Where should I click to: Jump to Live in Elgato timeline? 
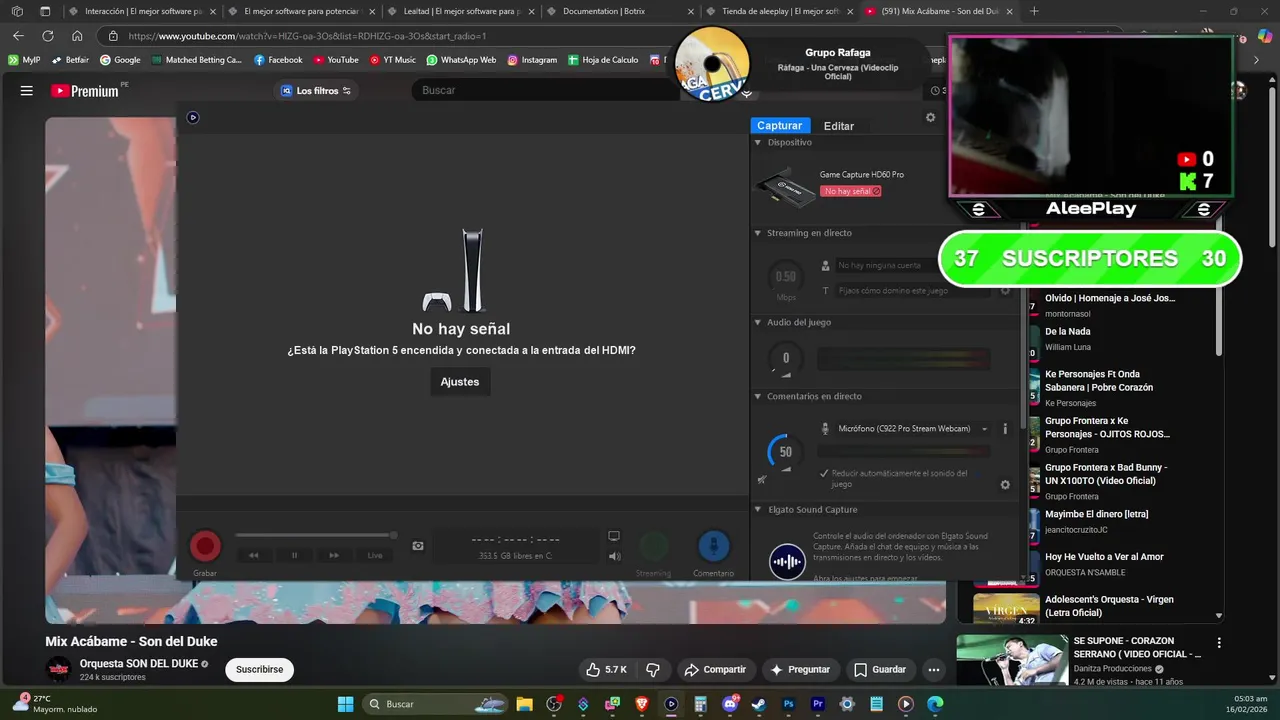(375, 555)
